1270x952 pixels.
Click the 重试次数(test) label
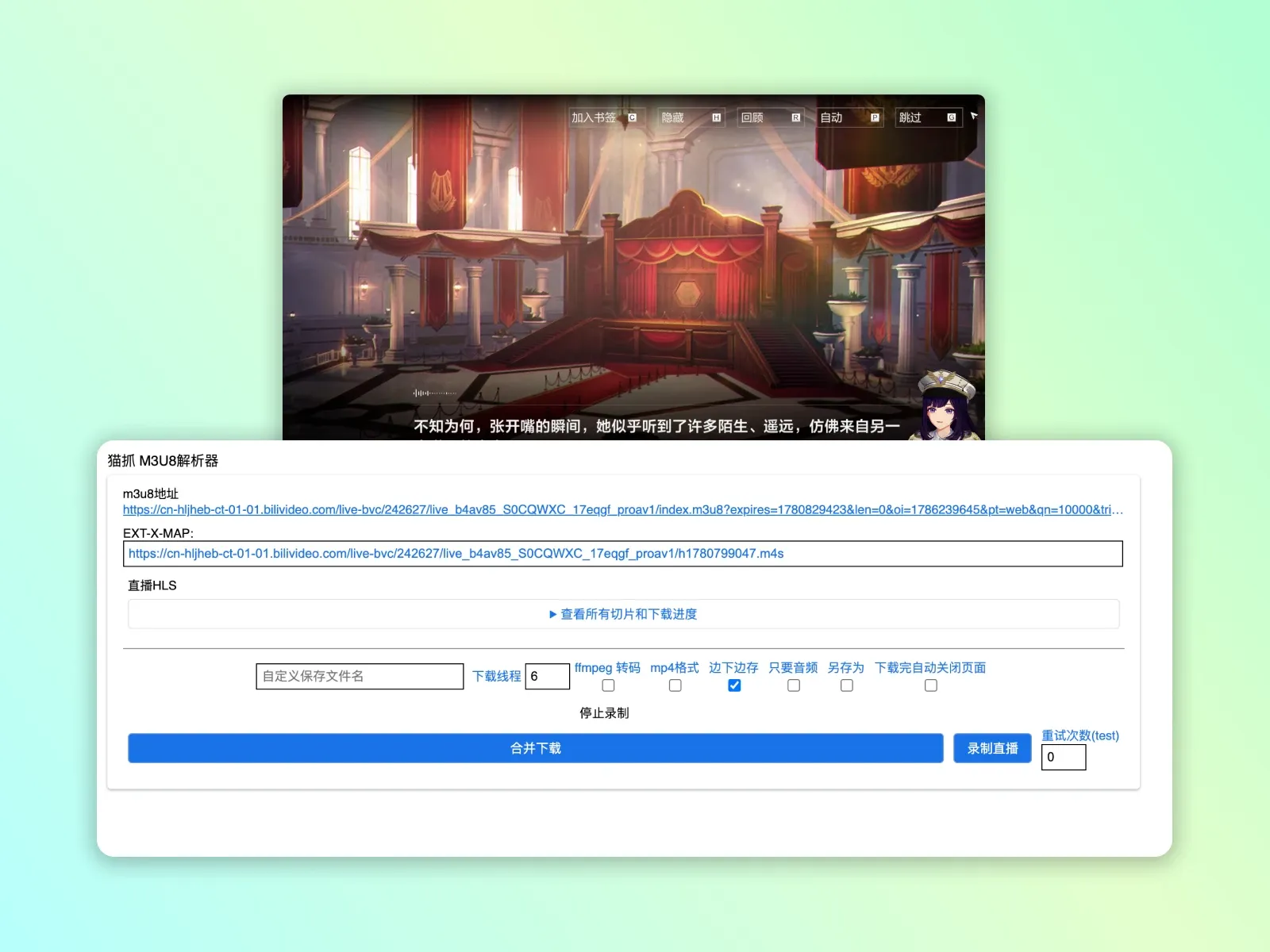click(x=1080, y=735)
